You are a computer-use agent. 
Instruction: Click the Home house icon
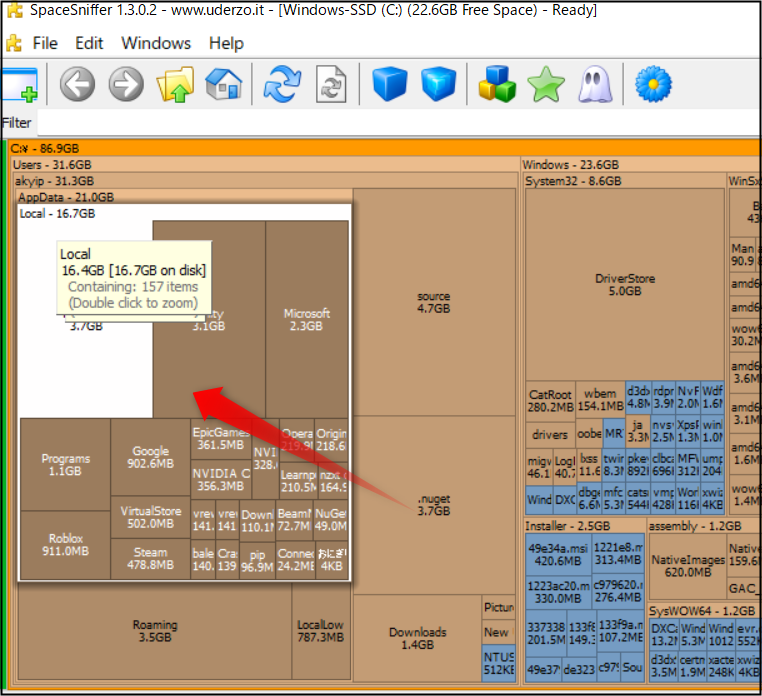pyautogui.click(x=224, y=84)
